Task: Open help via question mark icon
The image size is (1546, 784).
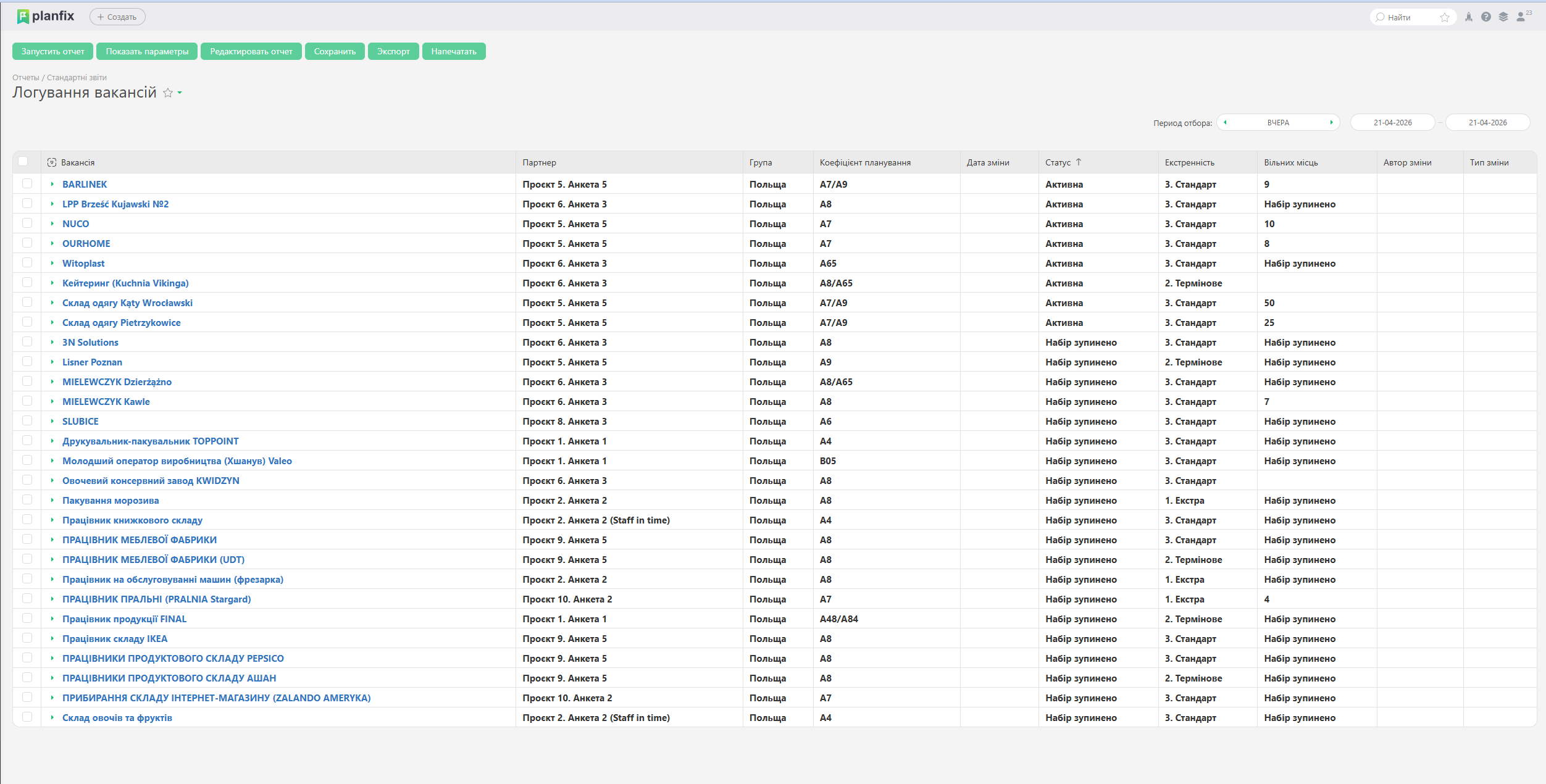Action: [x=1486, y=17]
